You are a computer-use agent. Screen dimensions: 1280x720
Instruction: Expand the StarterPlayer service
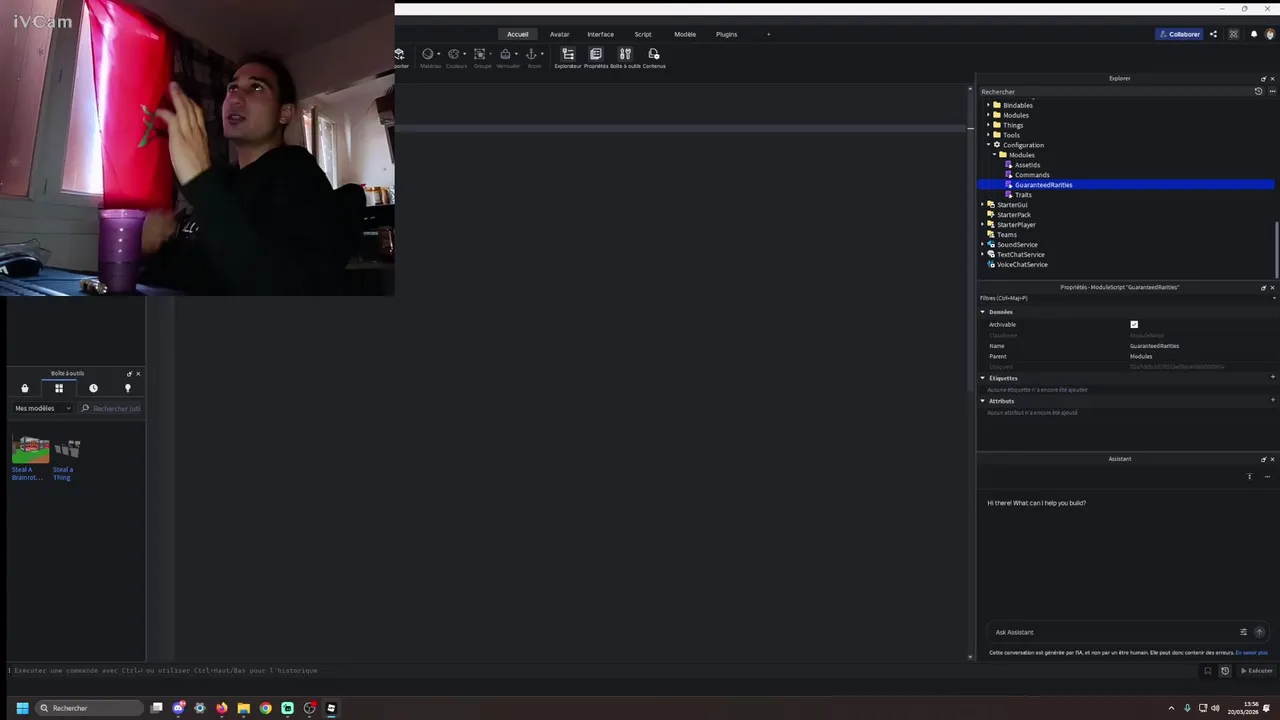coord(983,225)
